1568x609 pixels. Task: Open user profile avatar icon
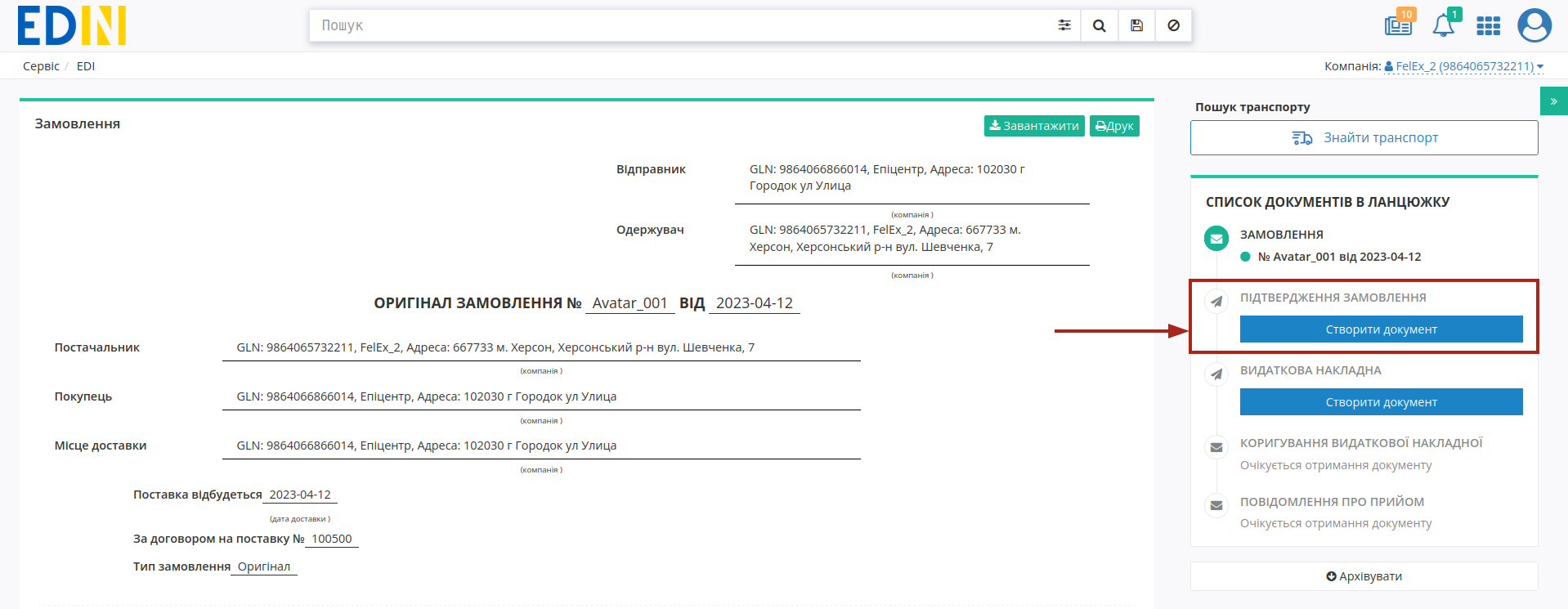click(1534, 25)
